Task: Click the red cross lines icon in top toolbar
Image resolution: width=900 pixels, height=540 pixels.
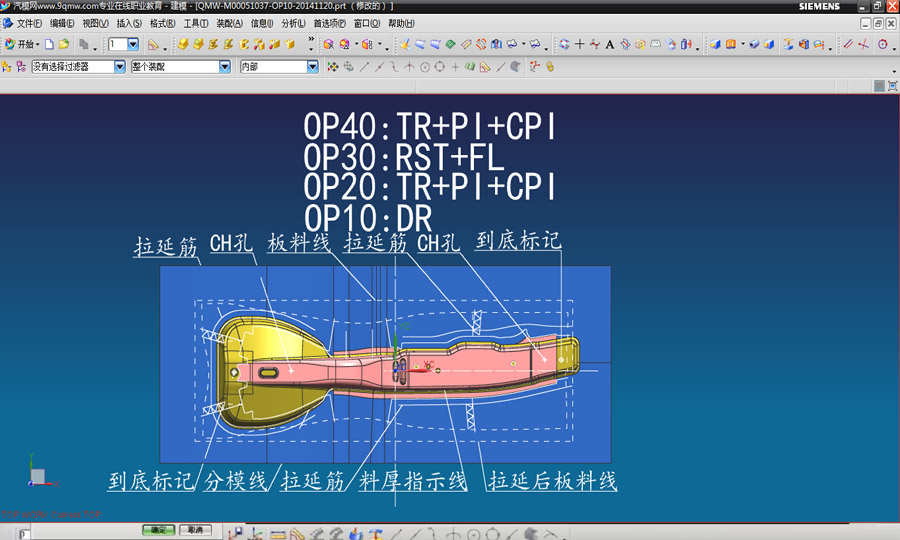Action: click(x=863, y=44)
